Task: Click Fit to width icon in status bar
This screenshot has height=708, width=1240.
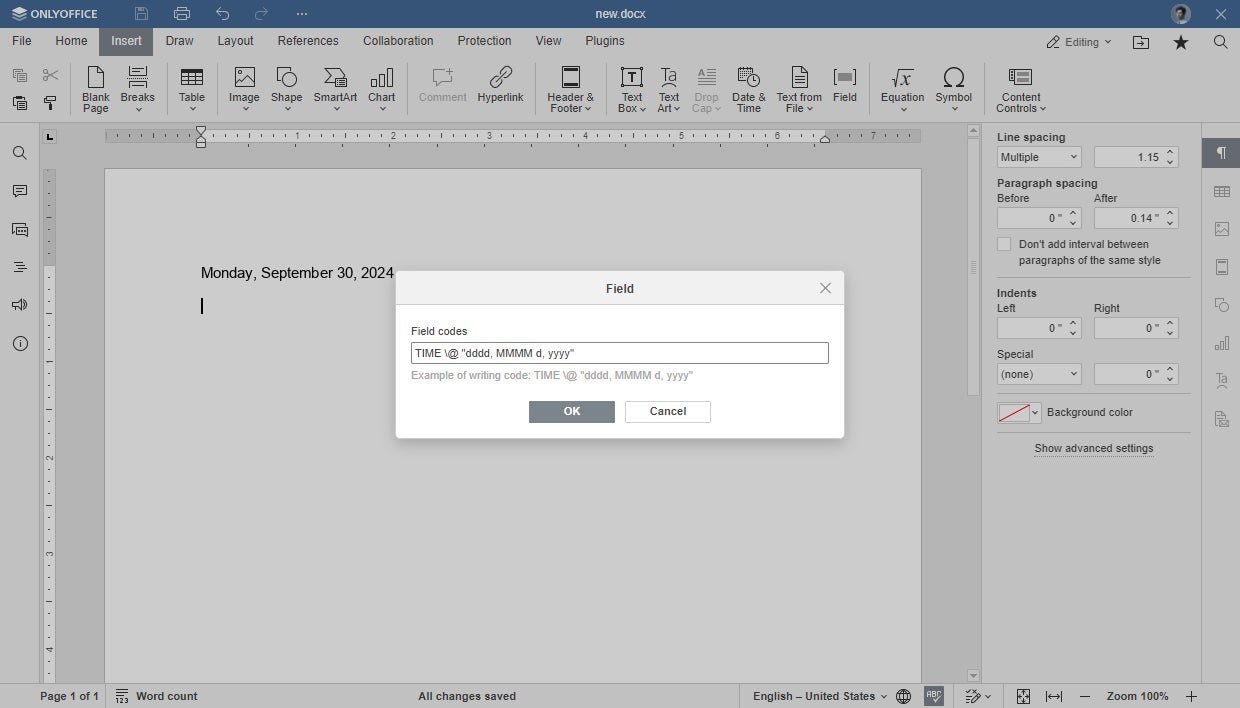Action: (x=1054, y=696)
